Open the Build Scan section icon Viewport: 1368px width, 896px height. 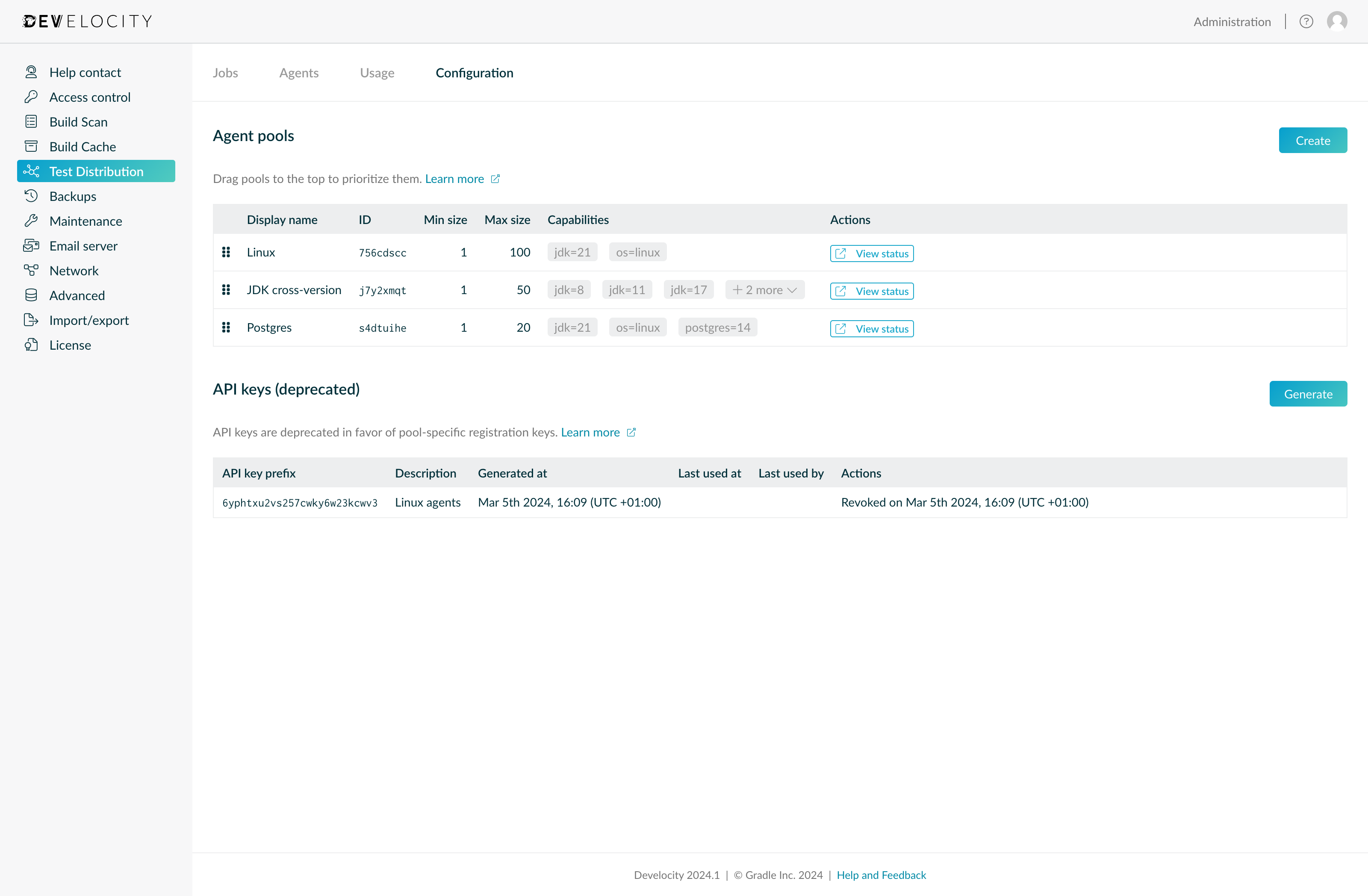click(x=32, y=121)
